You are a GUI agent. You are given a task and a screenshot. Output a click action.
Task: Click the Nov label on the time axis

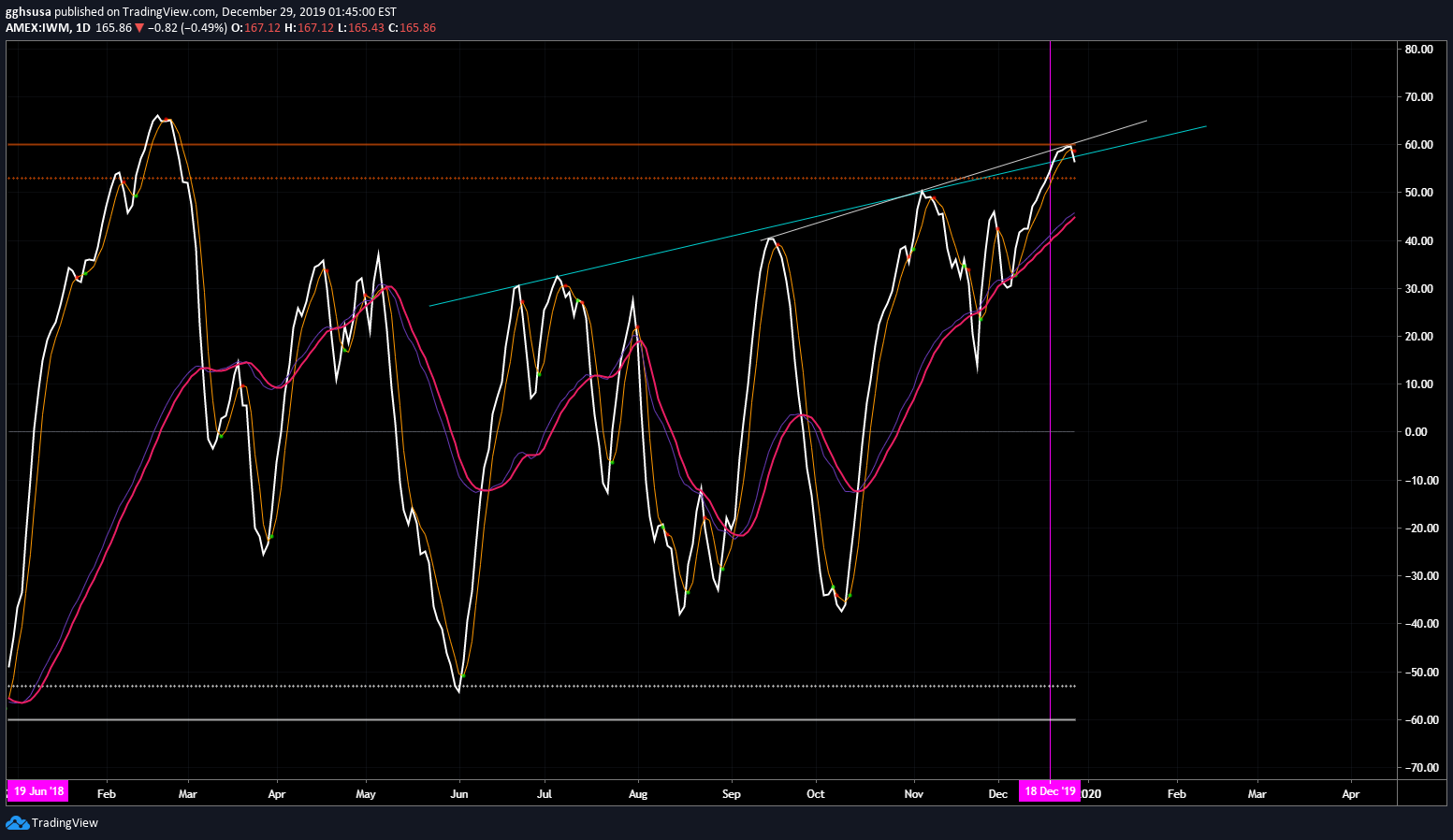(914, 794)
